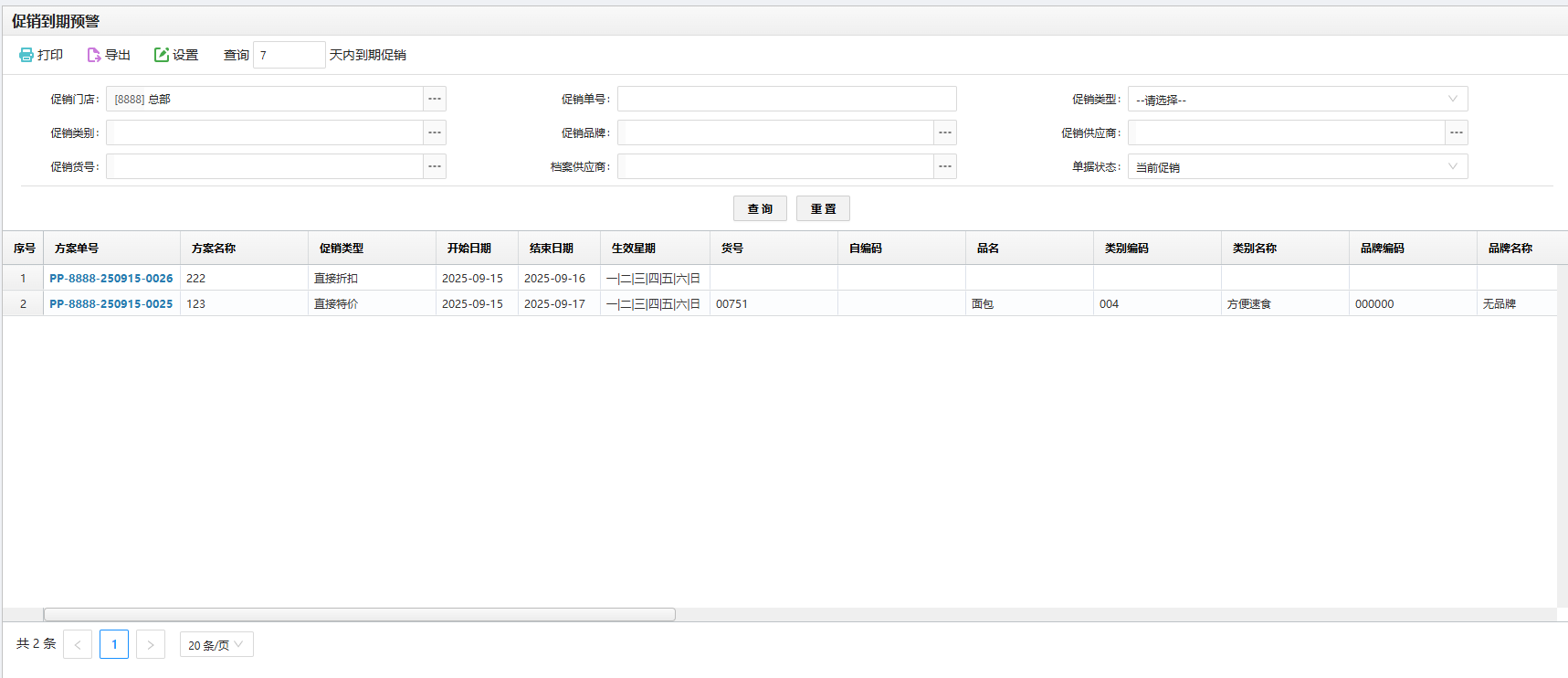Sort by 开始日期 column header
Screen dimensions: 1568x678
click(477, 248)
